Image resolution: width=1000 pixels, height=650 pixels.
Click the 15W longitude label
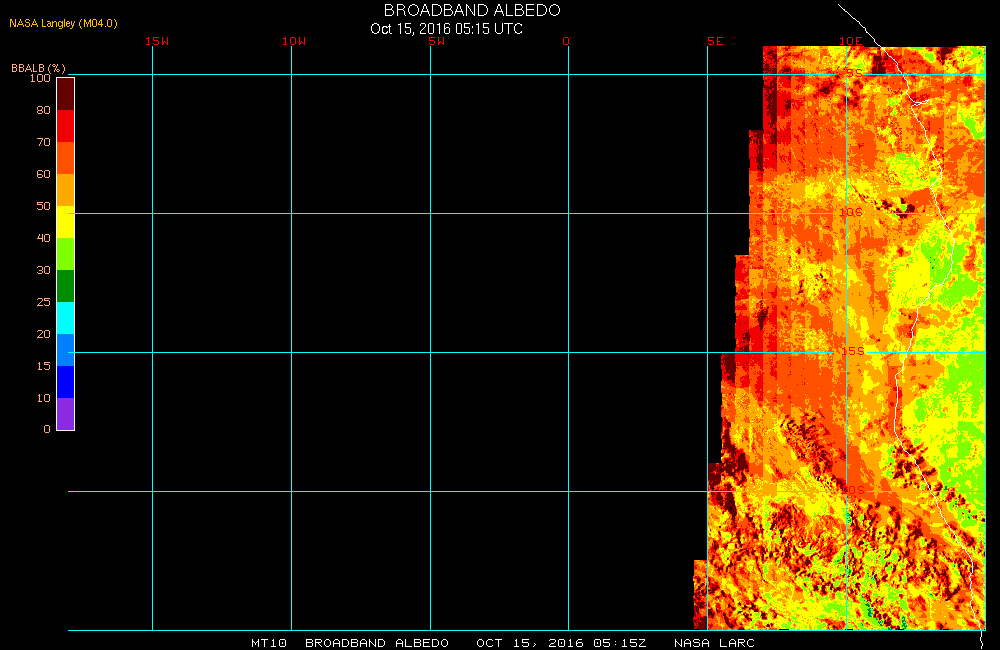click(x=156, y=42)
